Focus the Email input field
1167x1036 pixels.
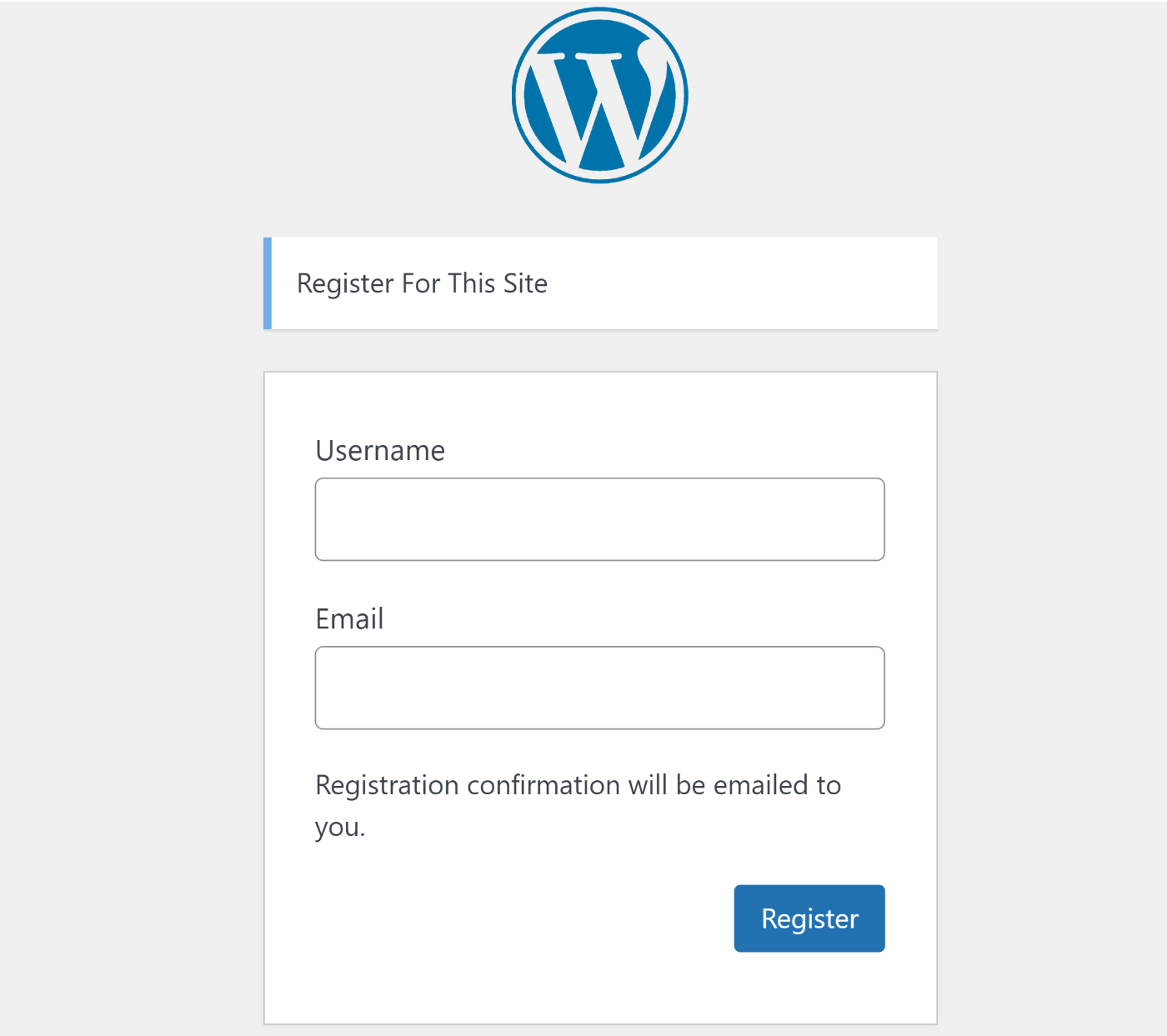pos(599,687)
